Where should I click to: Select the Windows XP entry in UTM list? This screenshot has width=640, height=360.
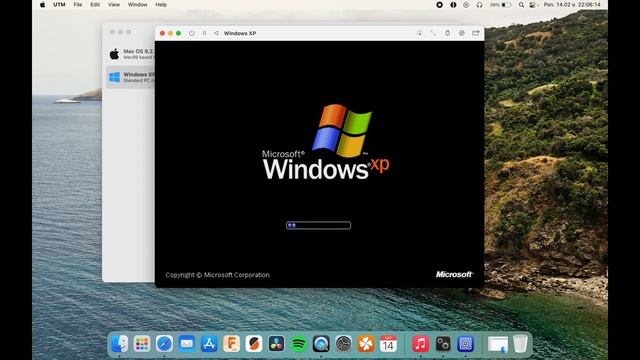(x=131, y=77)
